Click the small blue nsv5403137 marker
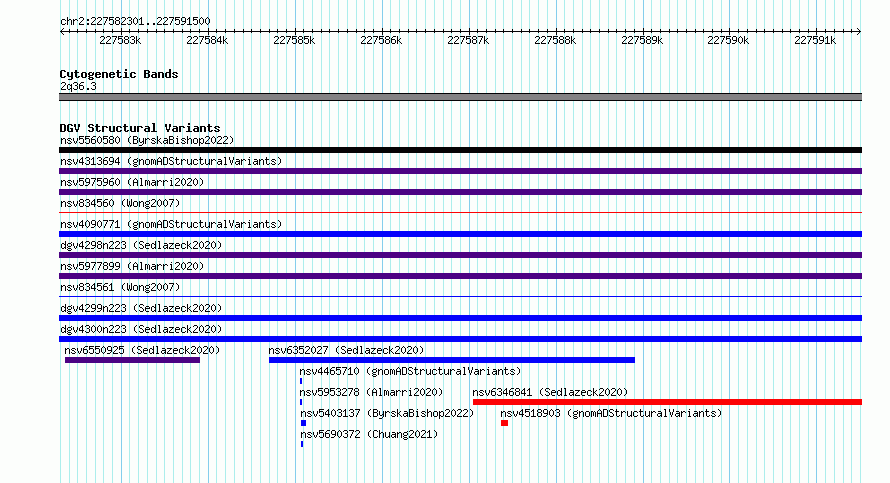 click(303, 423)
